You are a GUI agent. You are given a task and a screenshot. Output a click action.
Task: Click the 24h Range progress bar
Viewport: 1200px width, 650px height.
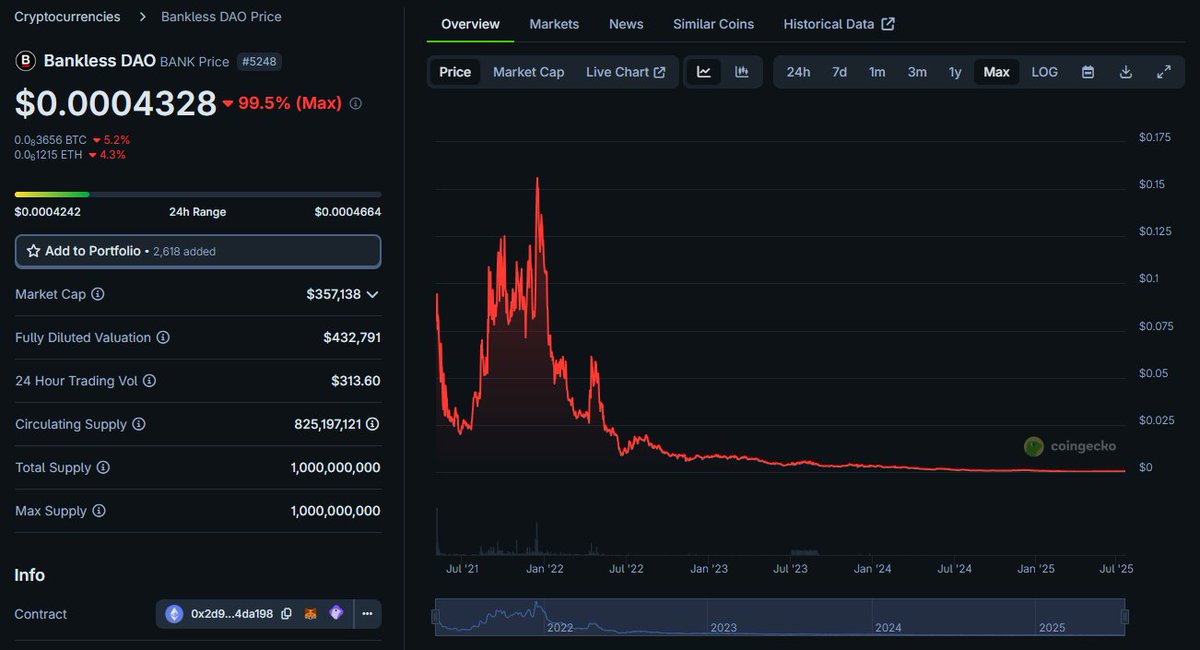198,194
